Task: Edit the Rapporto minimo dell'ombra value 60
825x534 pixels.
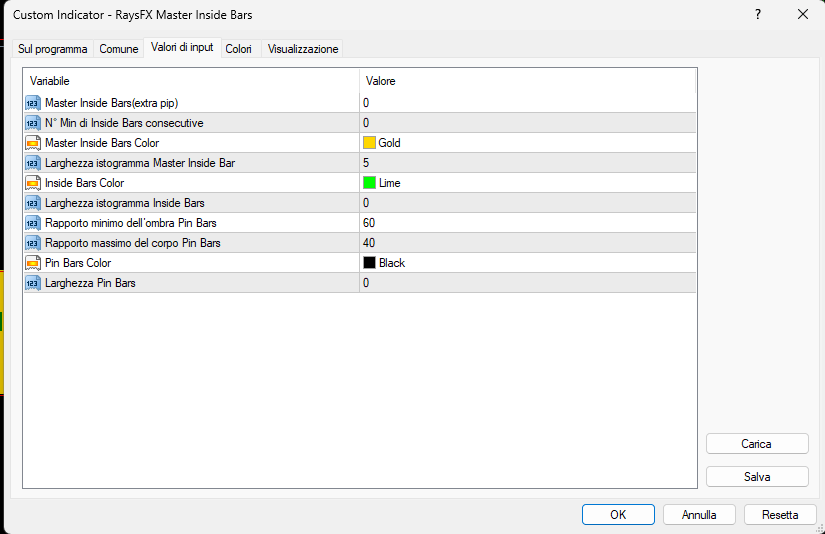Action: pyautogui.click(x=528, y=223)
